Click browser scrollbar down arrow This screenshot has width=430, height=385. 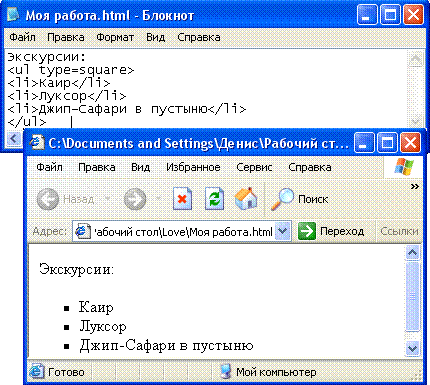click(413, 349)
